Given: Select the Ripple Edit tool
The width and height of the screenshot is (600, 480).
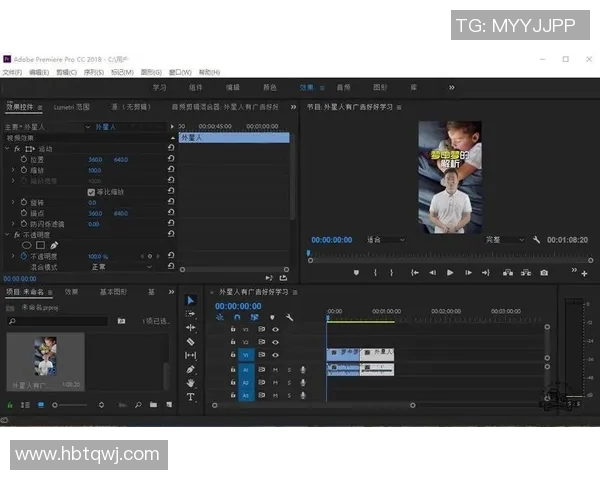Looking at the screenshot, I should click(x=191, y=328).
